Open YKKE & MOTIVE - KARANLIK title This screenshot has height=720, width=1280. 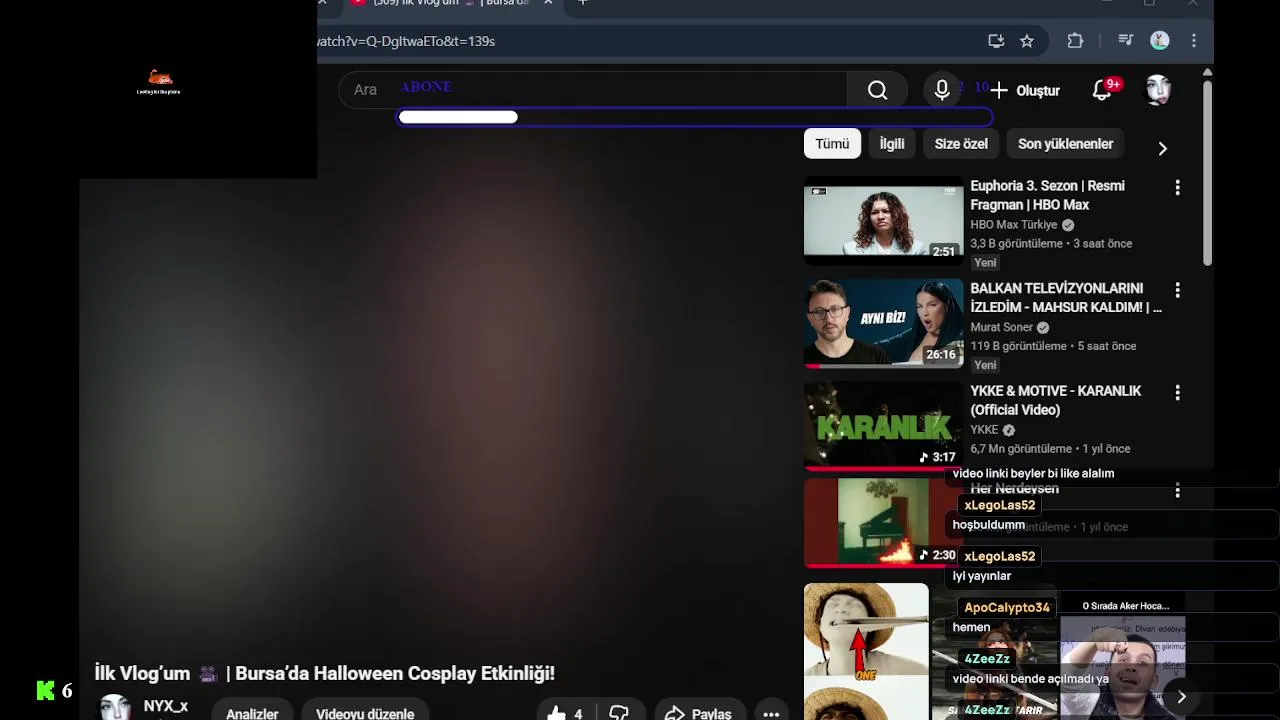[x=1055, y=400]
